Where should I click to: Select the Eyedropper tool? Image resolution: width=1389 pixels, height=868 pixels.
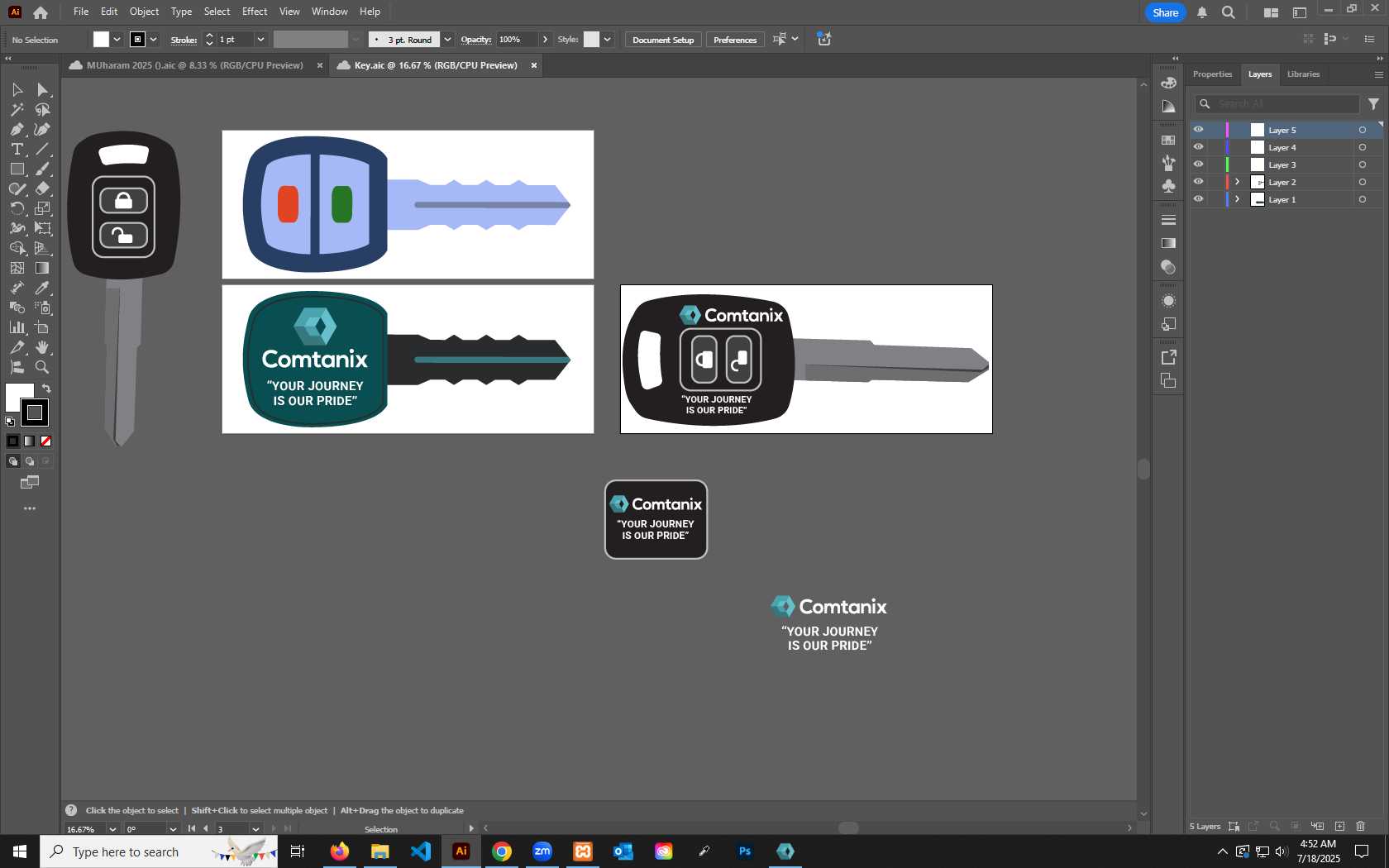click(42, 288)
